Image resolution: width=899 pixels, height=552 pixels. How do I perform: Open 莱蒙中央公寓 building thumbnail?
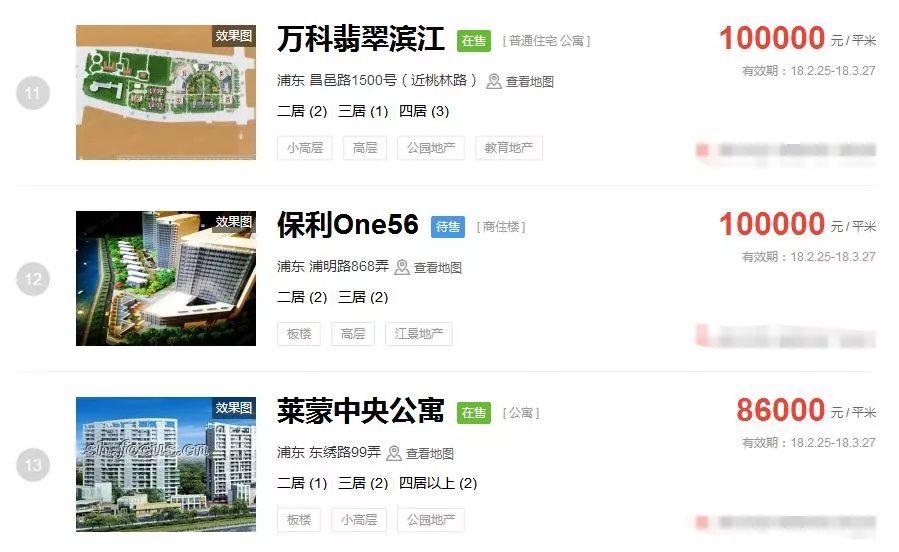tap(166, 464)
